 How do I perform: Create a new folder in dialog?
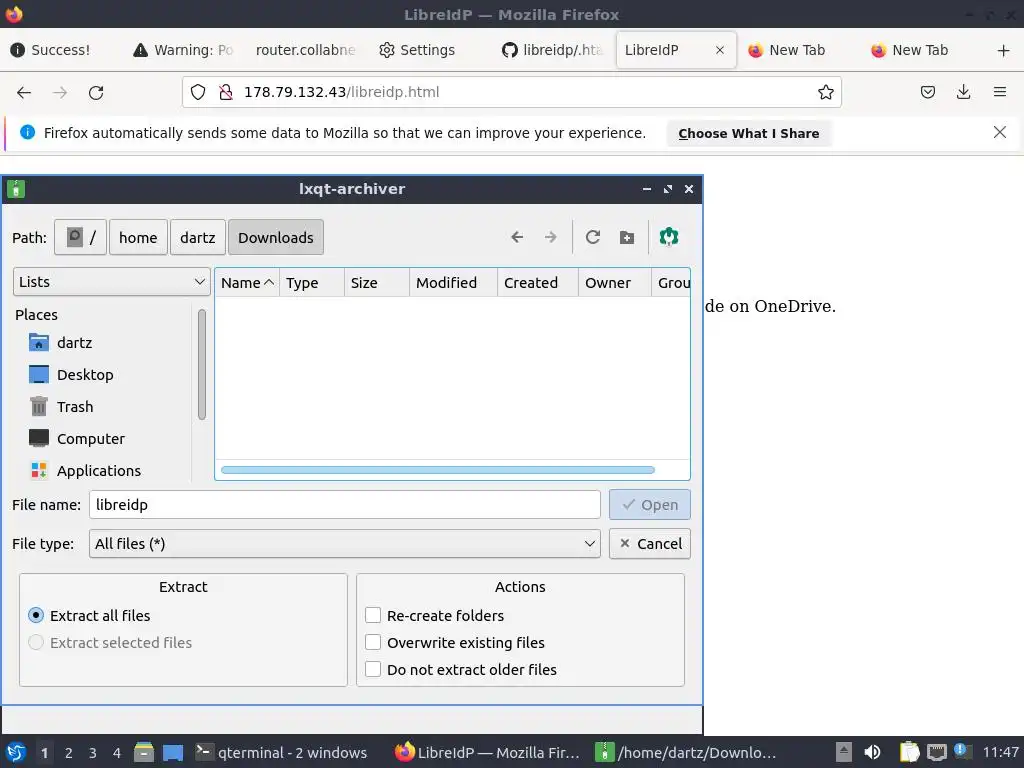[627, 237]
